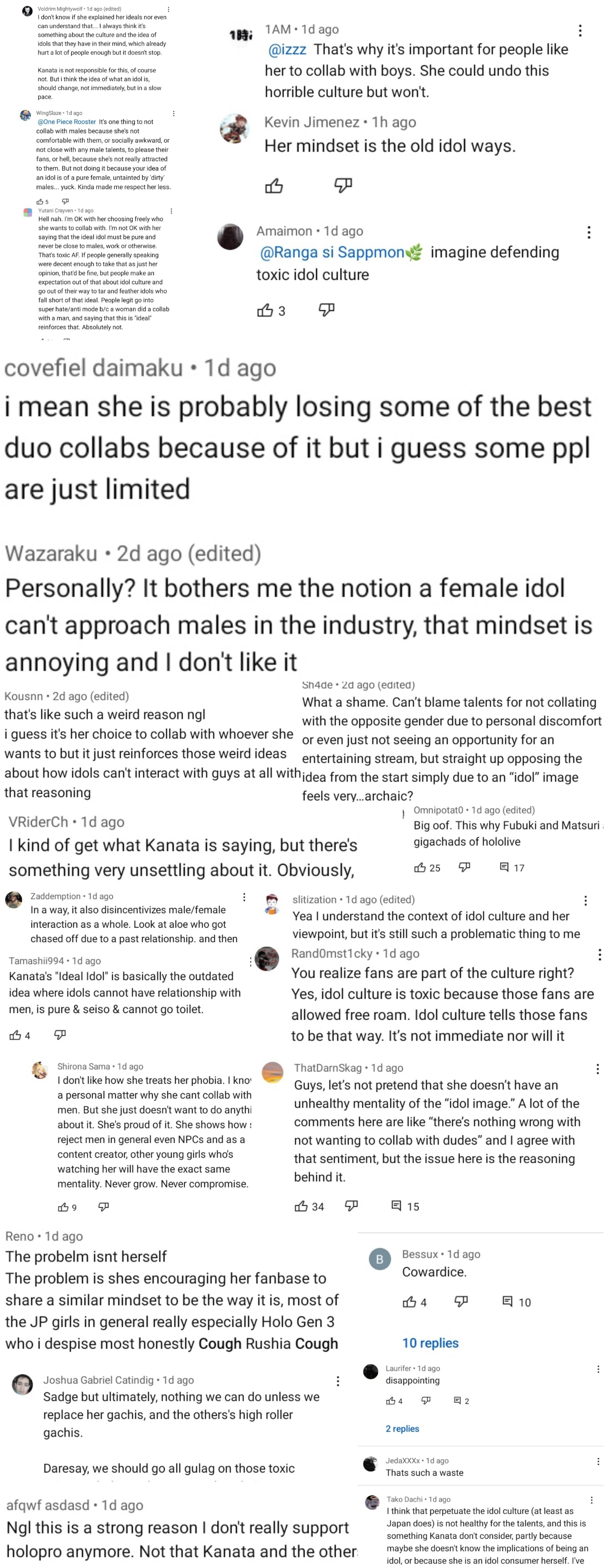
Task: Like Omnipotat0's comment with 25 likes
Action: (x=420, y=867)
